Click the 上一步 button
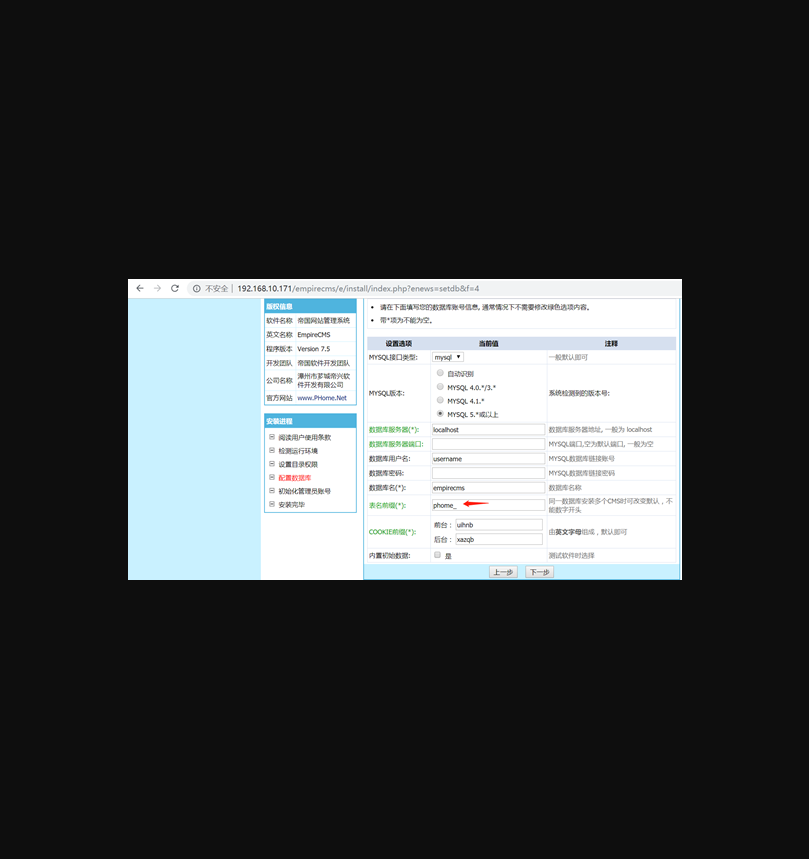The width and height of the screenshot is (809, 859). click(502, 572)
